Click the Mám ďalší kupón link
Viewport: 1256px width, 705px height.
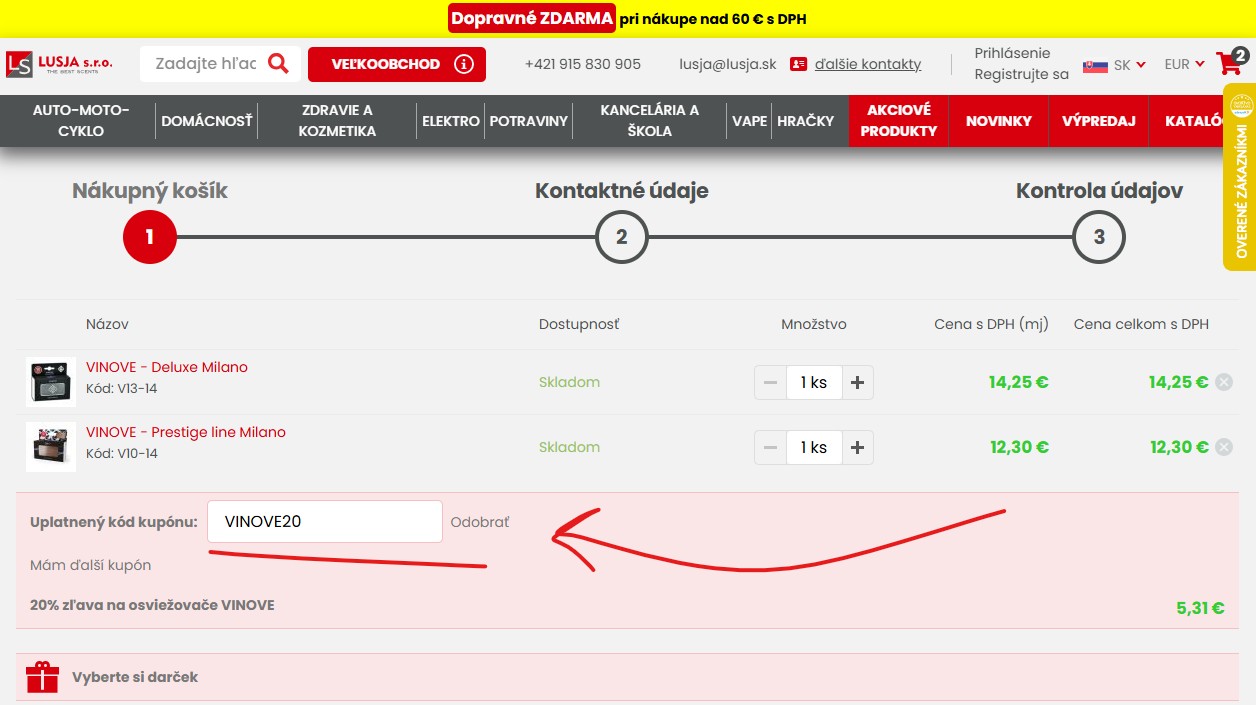point(91,565)
